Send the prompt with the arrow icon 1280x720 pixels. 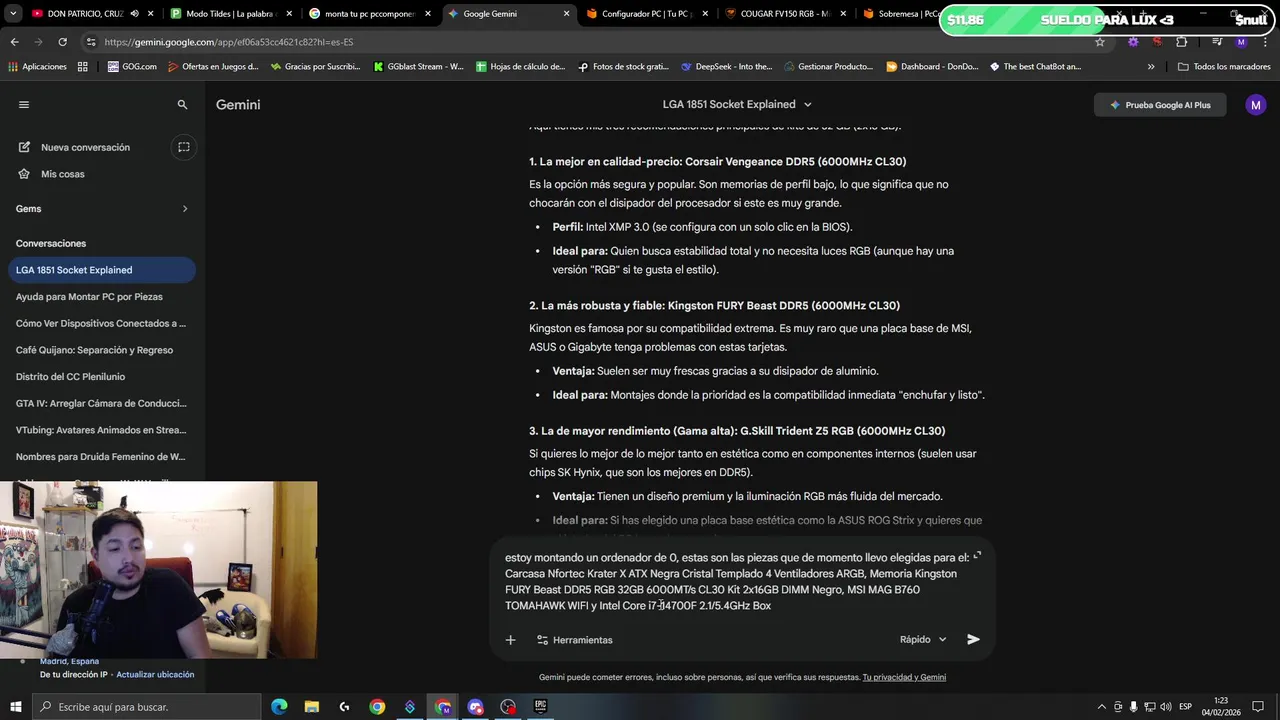pyautogui.click(x=973, y=639)
